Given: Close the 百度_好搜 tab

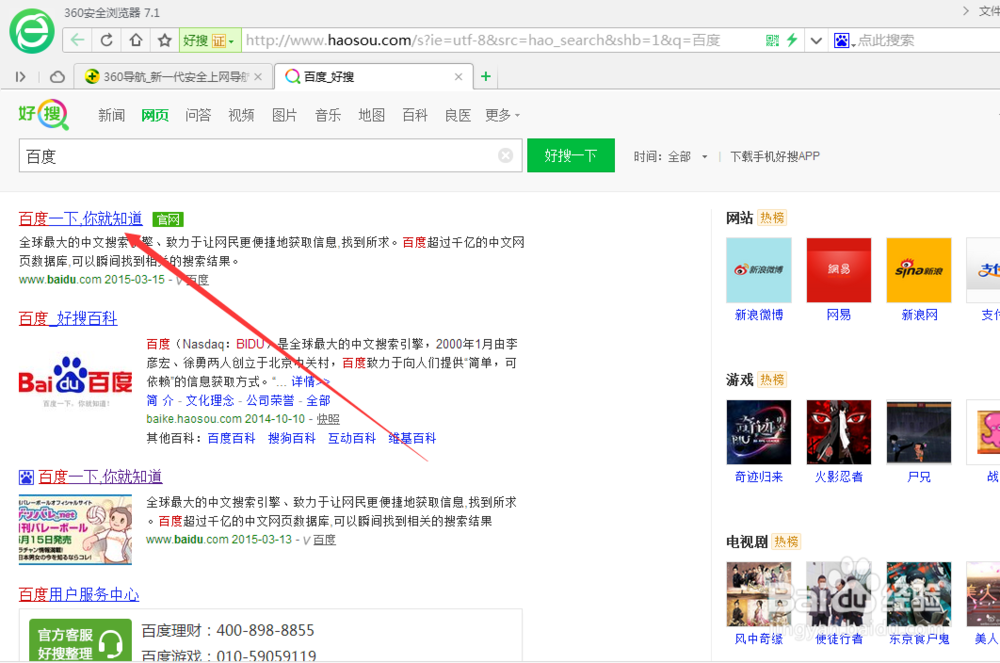Looking at the screenshot, I should [x=458, y=76].
